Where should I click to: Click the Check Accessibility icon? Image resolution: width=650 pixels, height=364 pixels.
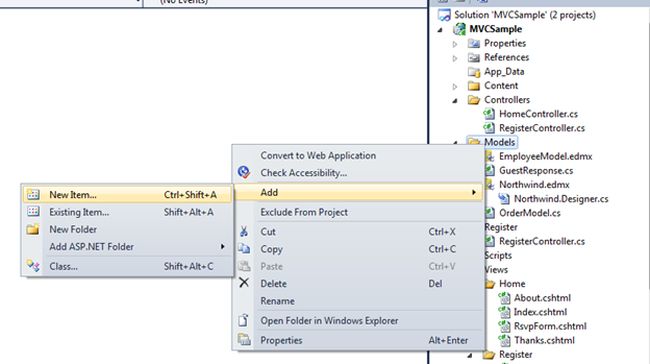pos(244,172)
